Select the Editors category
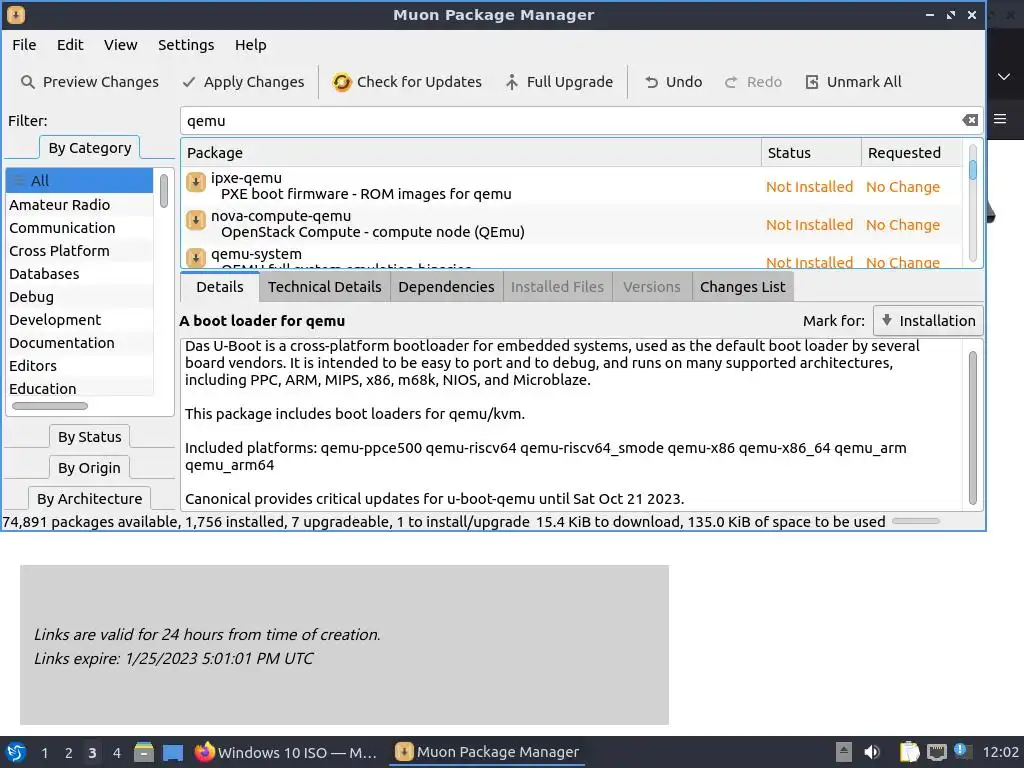The width and height of the screenshot is (1024, 768). click(79, 366)
